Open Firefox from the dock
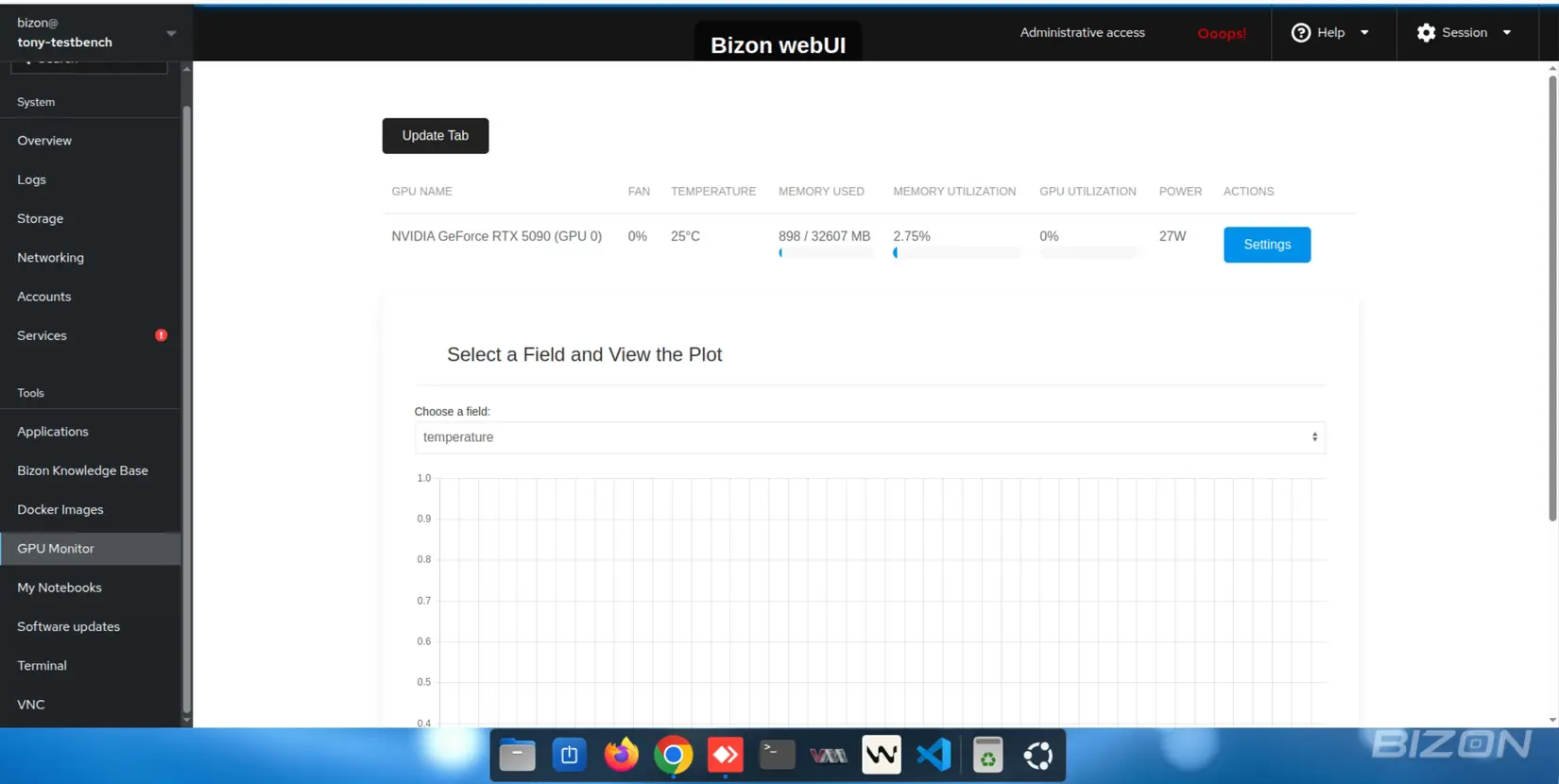Image resolution: width=1559 pixels, height=784 pixels. pos(621,755)
